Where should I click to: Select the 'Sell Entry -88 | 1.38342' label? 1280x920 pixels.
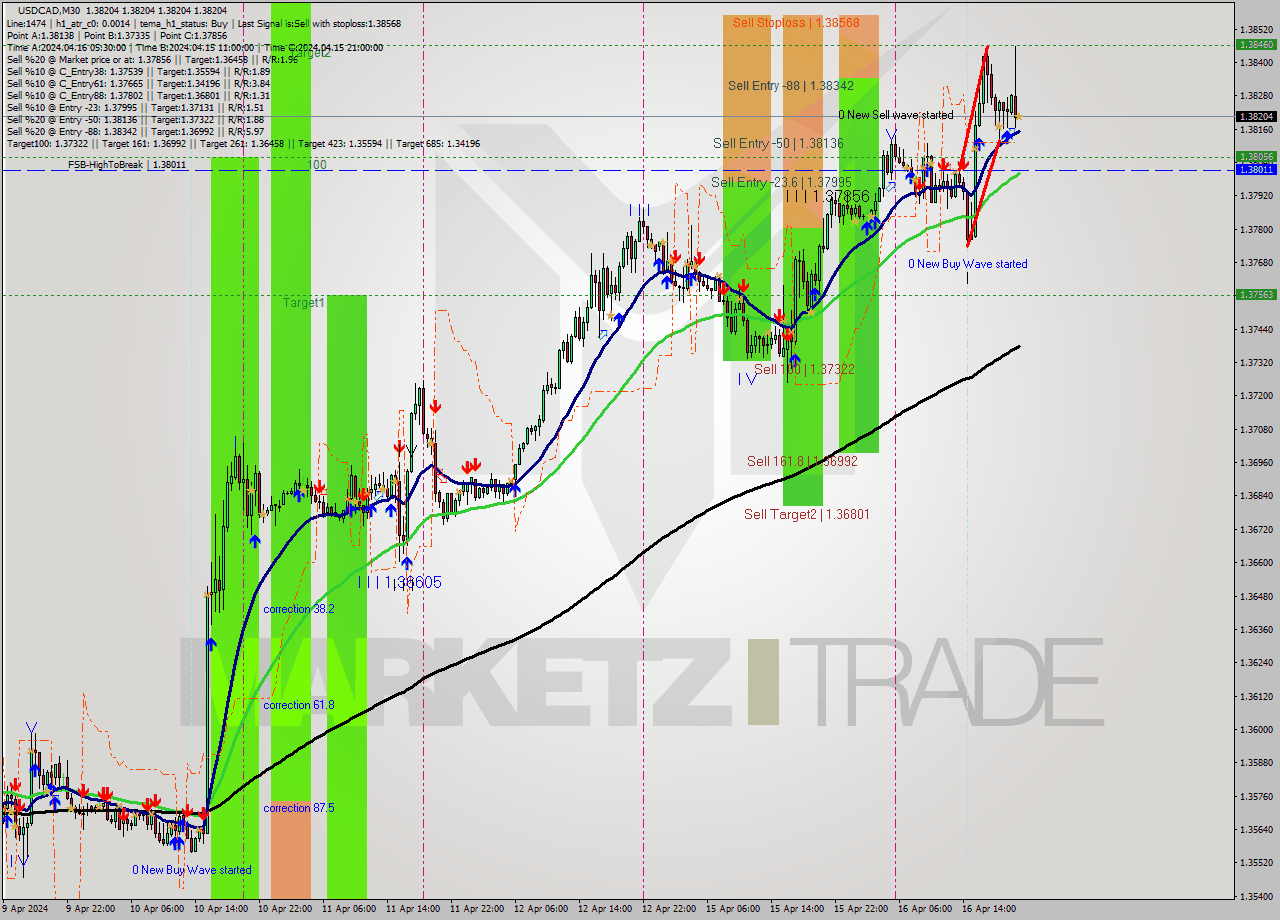pyautogui.click(x=791, y=86)
